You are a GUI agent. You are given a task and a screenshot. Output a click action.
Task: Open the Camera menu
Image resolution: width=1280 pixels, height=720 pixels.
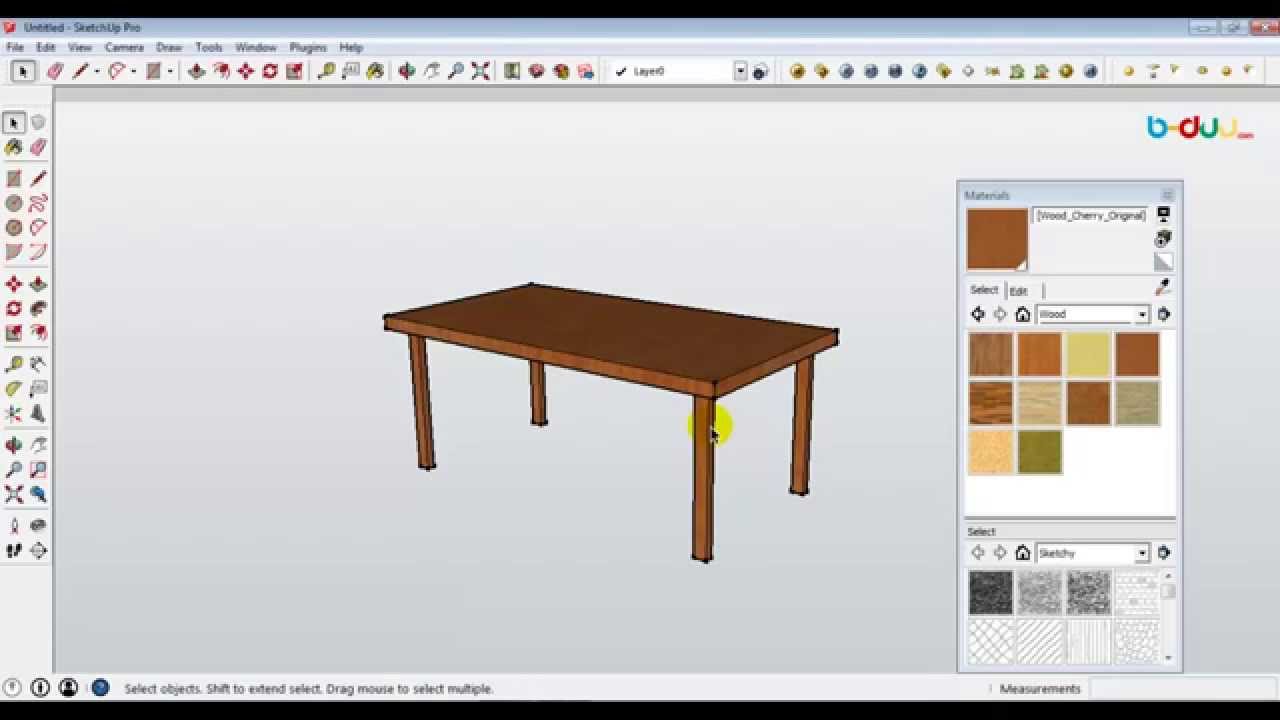click(124, 47)
